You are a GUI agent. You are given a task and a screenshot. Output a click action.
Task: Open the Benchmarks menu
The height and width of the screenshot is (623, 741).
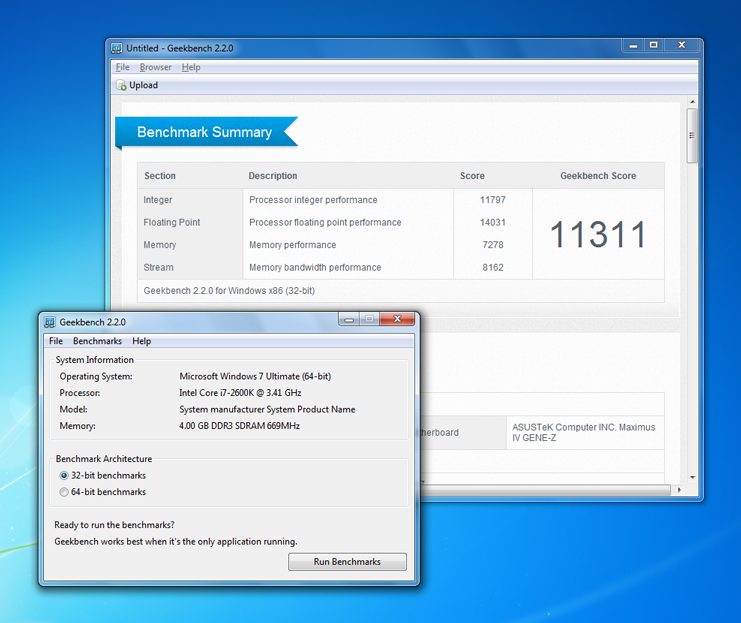pyautogui.click(x=97, y=341)
